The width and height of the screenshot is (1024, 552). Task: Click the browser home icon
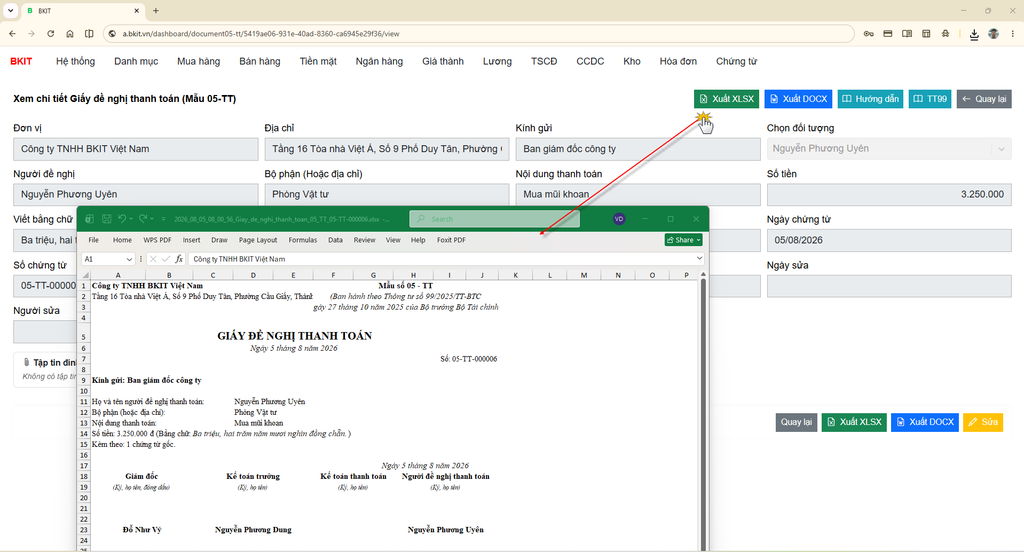(70, 33)
